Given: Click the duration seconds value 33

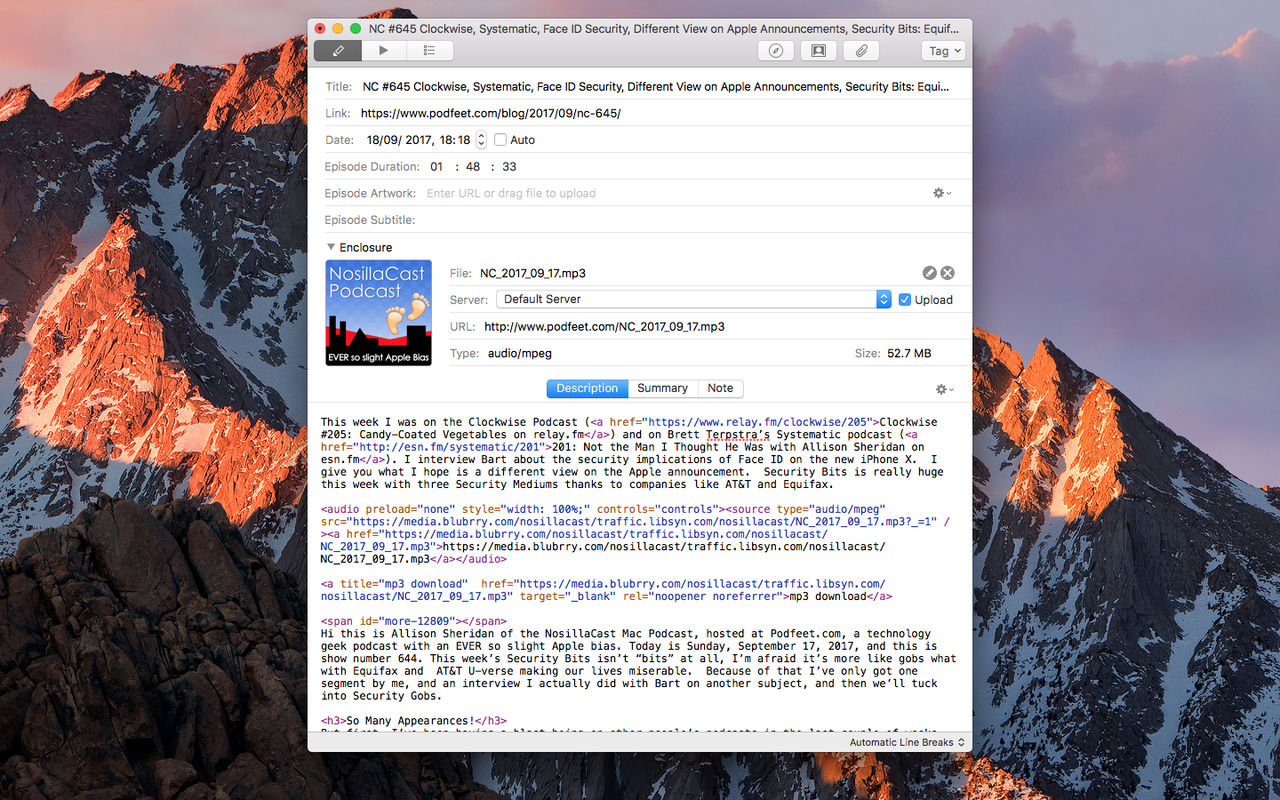Looking at the screenshot, I should (510, 167).
